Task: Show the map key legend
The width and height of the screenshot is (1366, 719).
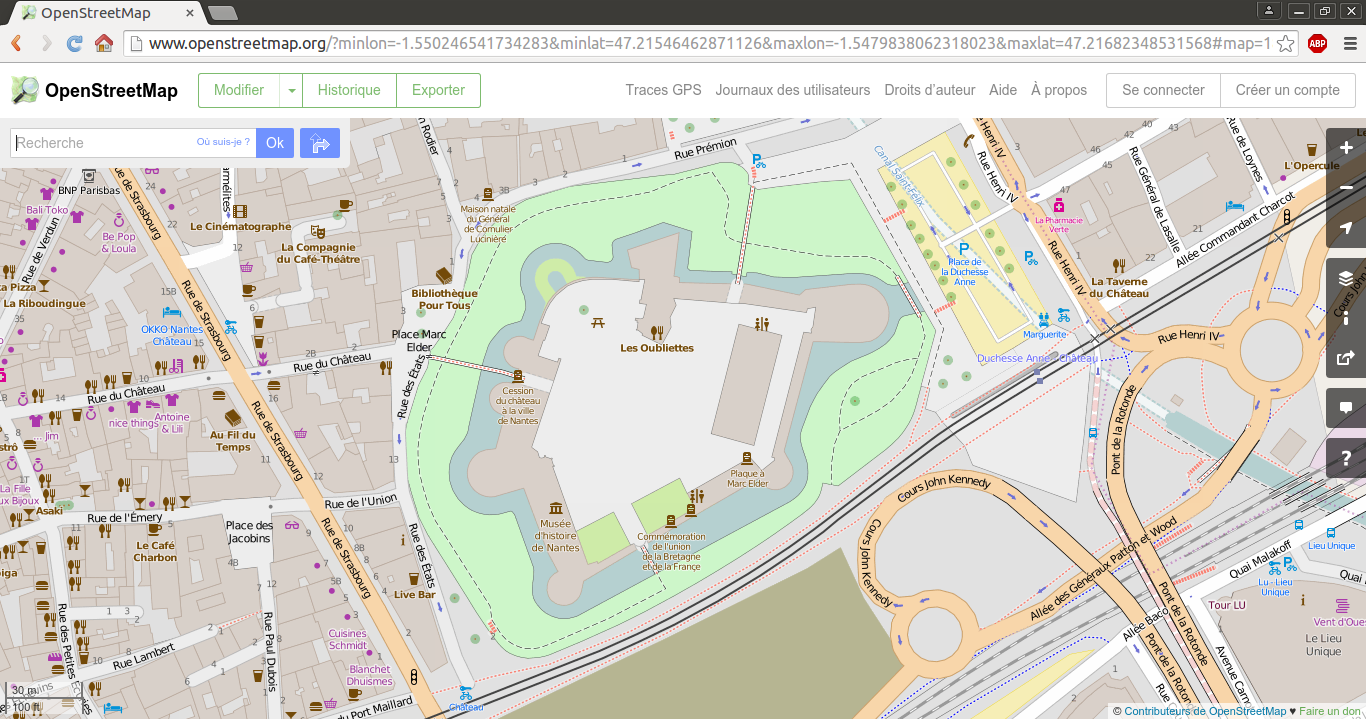Action: click(1346, 318)
